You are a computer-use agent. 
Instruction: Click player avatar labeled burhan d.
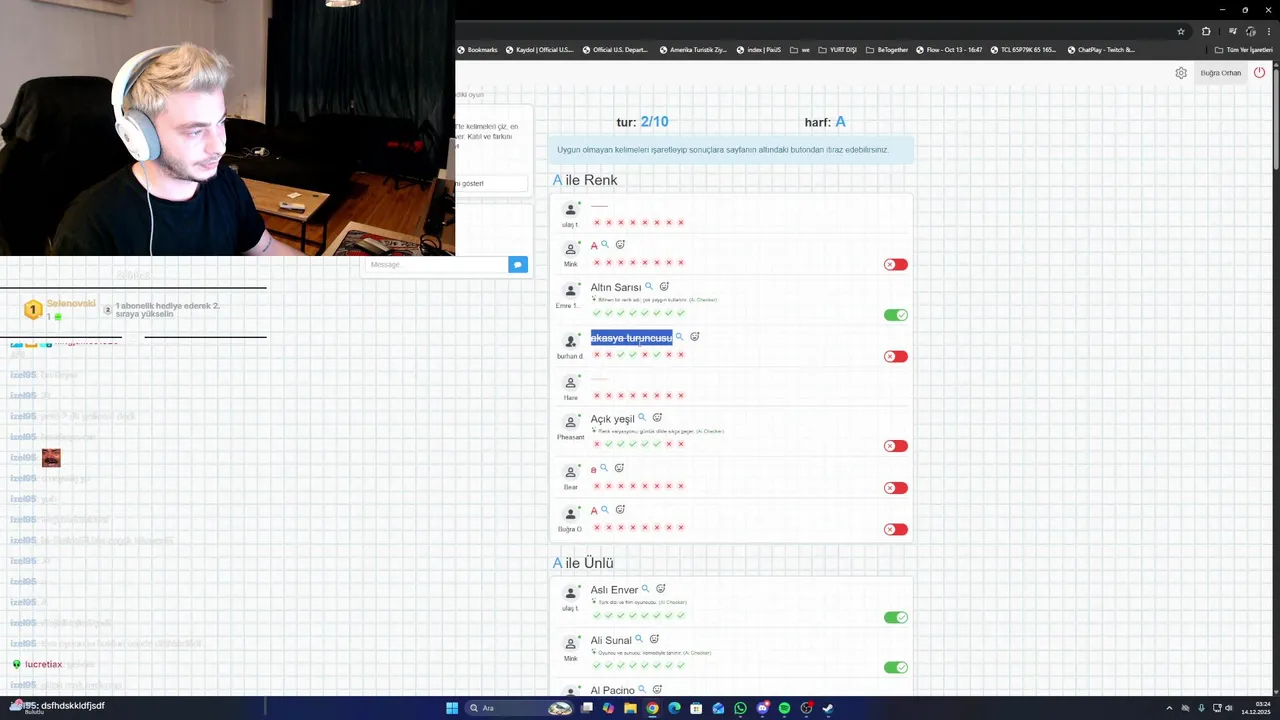(x=571, y=341)
